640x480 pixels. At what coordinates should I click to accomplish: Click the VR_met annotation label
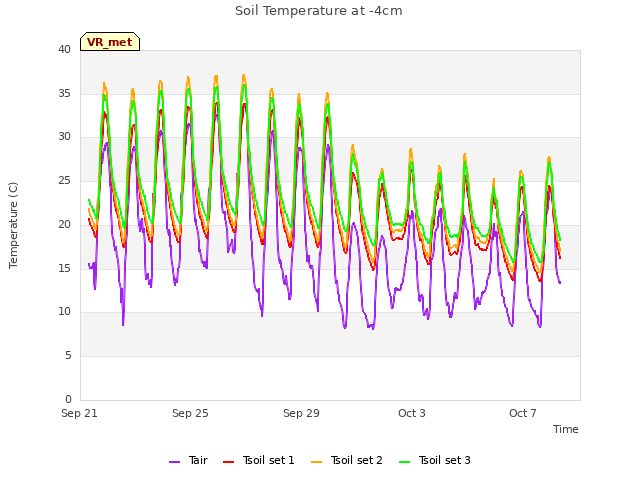[x=110, y=42]
